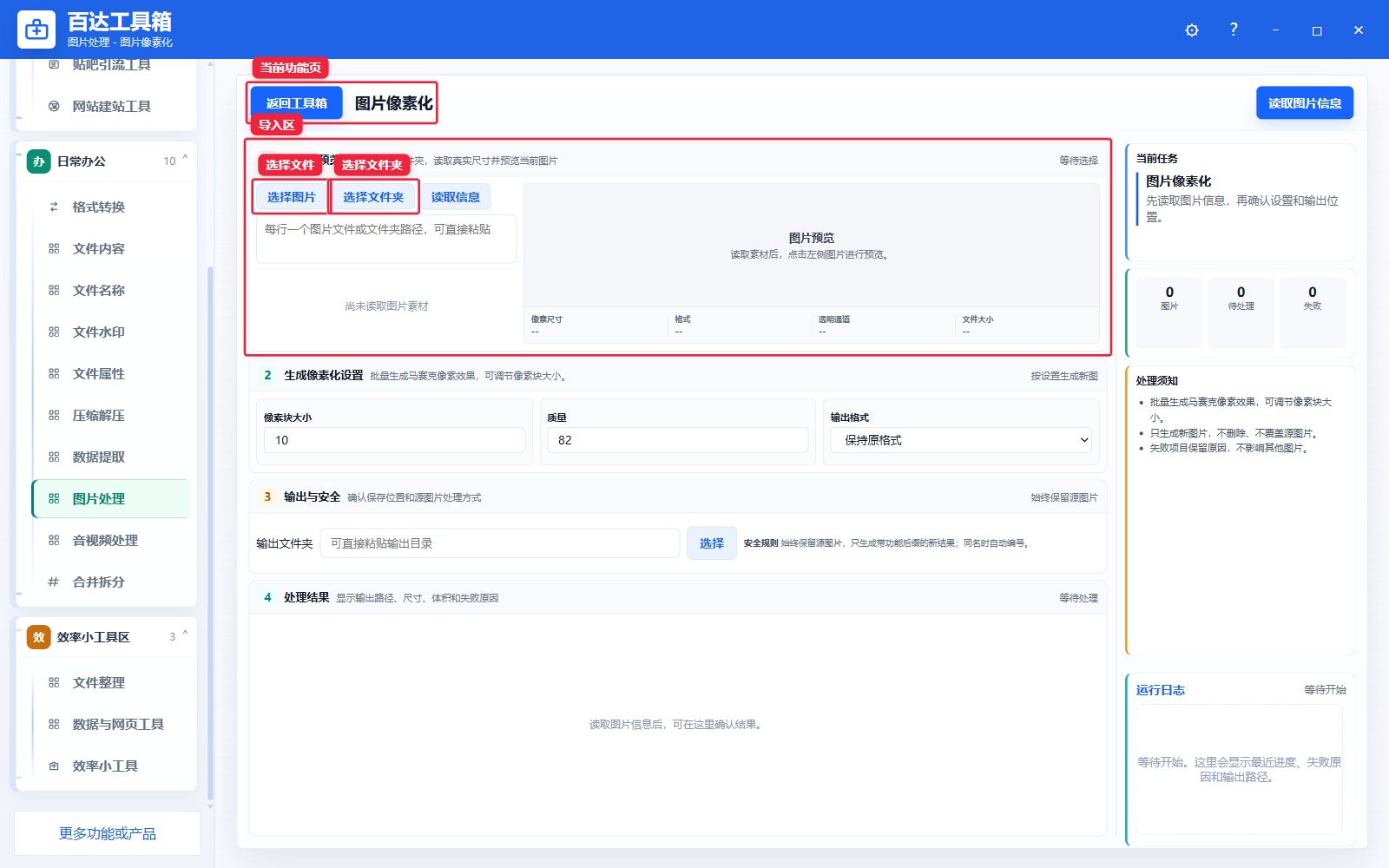Open the 更多功能或产品 link

108,833
